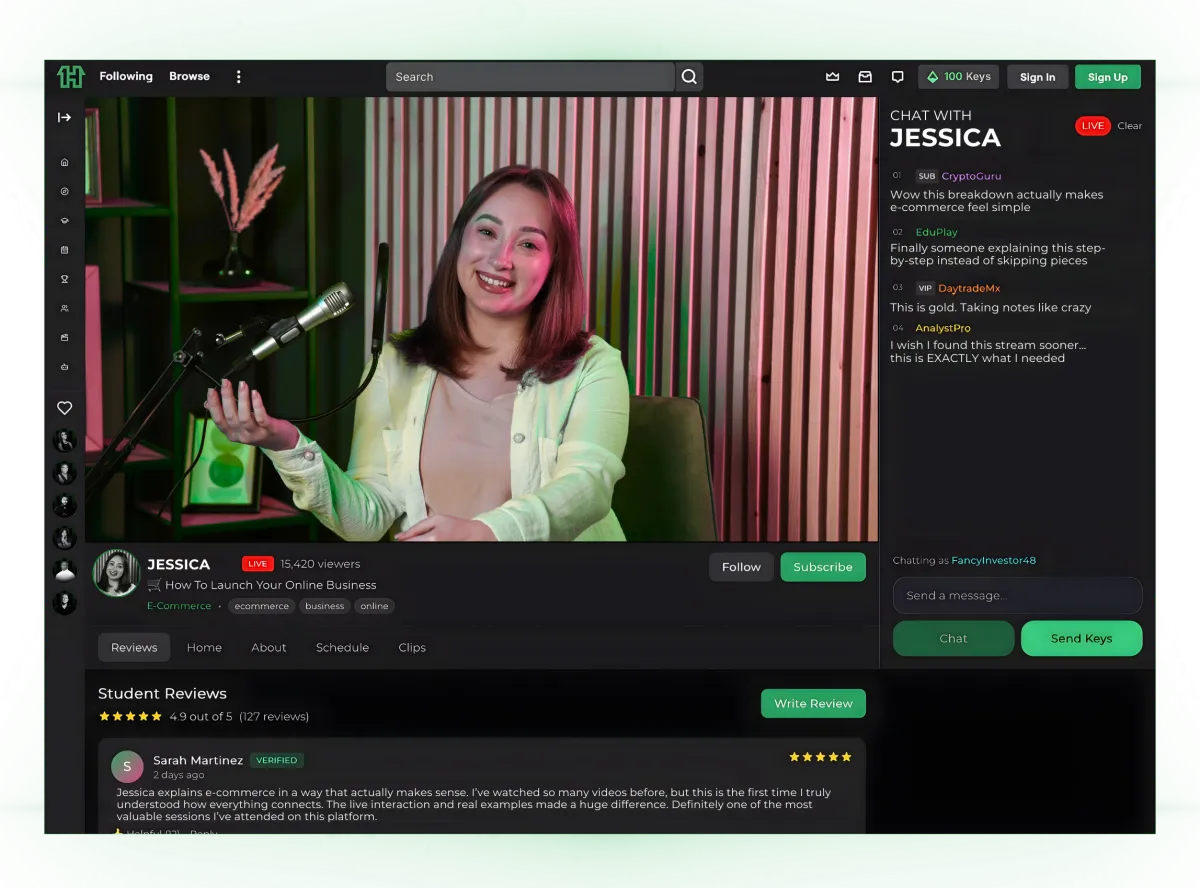
Task: Select the business tag
Action: [325, 606]
